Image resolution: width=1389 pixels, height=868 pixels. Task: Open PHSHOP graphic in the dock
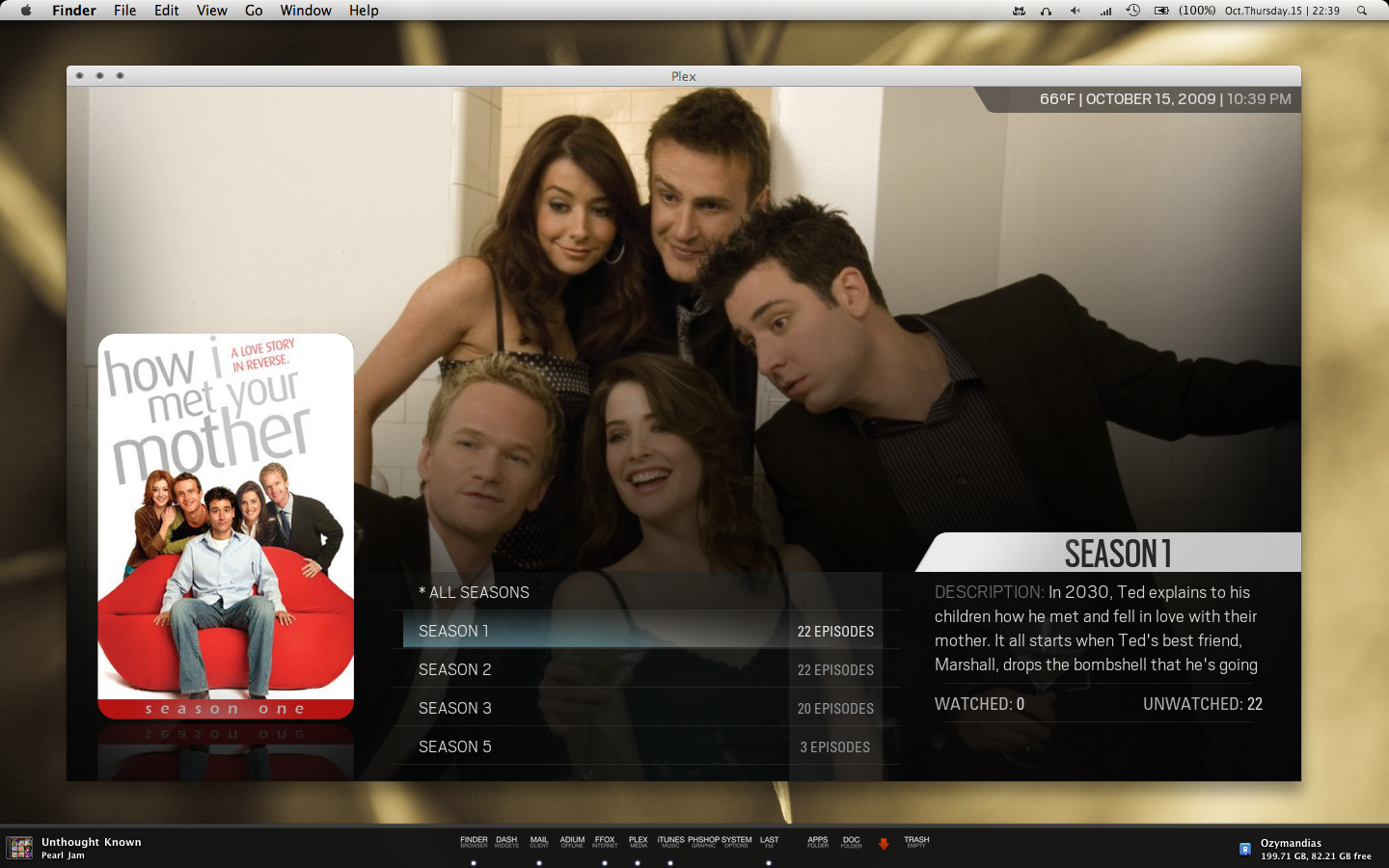[x=703, y=842]
